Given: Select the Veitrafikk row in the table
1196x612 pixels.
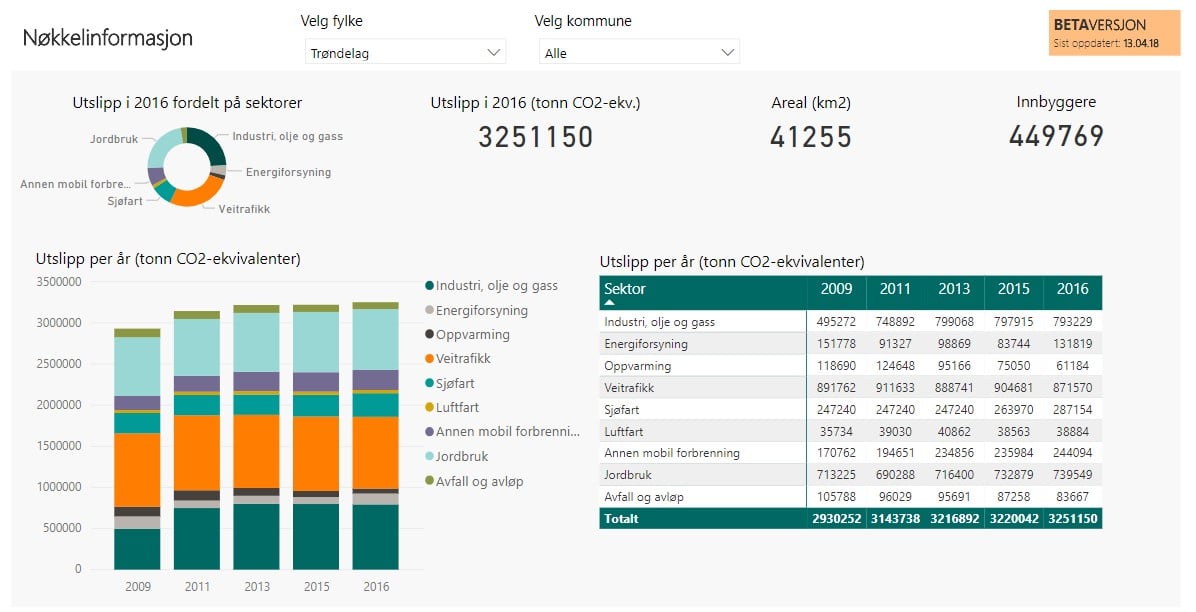Looking at the screenshot, I should point(850,388).
